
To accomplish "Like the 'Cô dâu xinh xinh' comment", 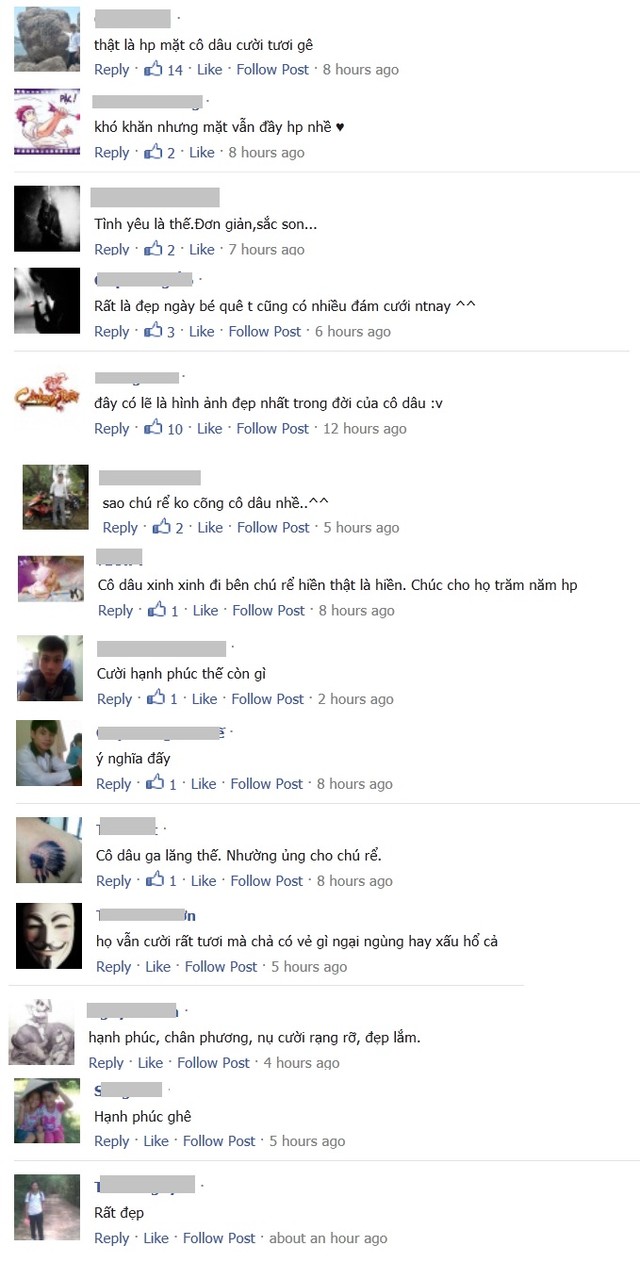I will [205, 610].
